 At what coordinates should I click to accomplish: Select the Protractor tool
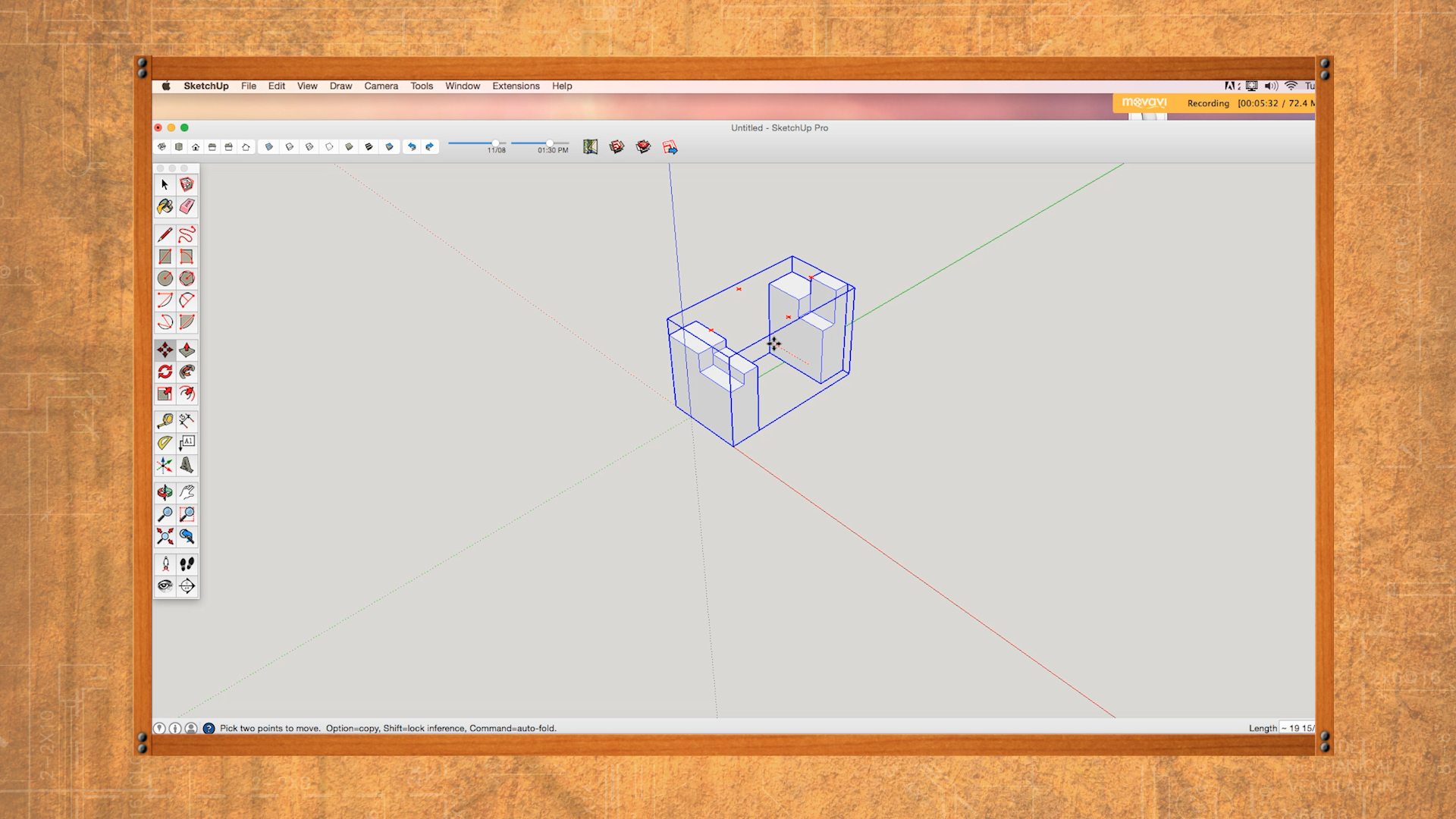pos(165,442)
